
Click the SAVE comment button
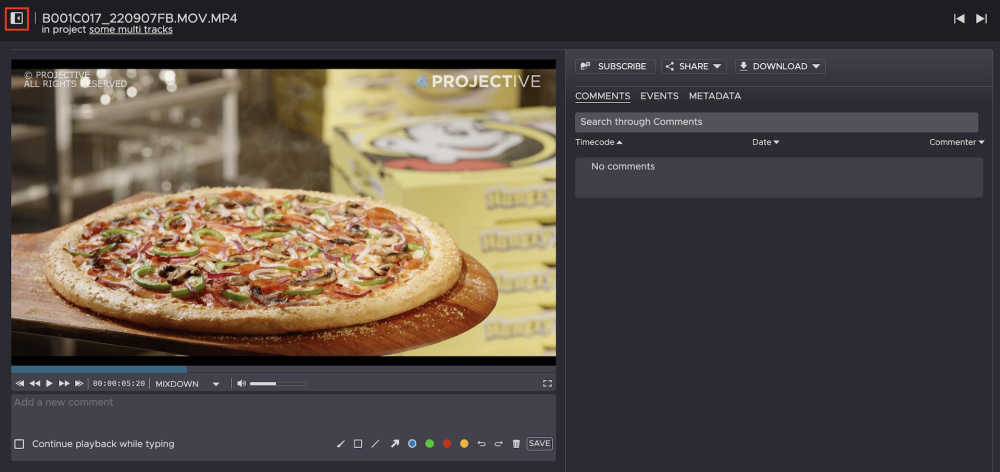(x=540, y=443)
